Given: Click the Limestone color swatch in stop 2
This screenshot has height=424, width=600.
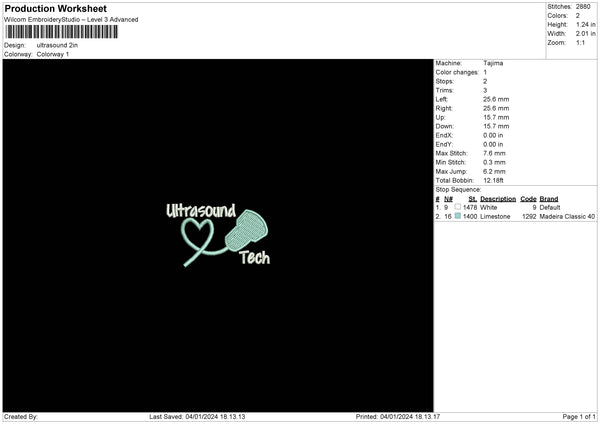Looking at the screenshot, I should [458, 216].
